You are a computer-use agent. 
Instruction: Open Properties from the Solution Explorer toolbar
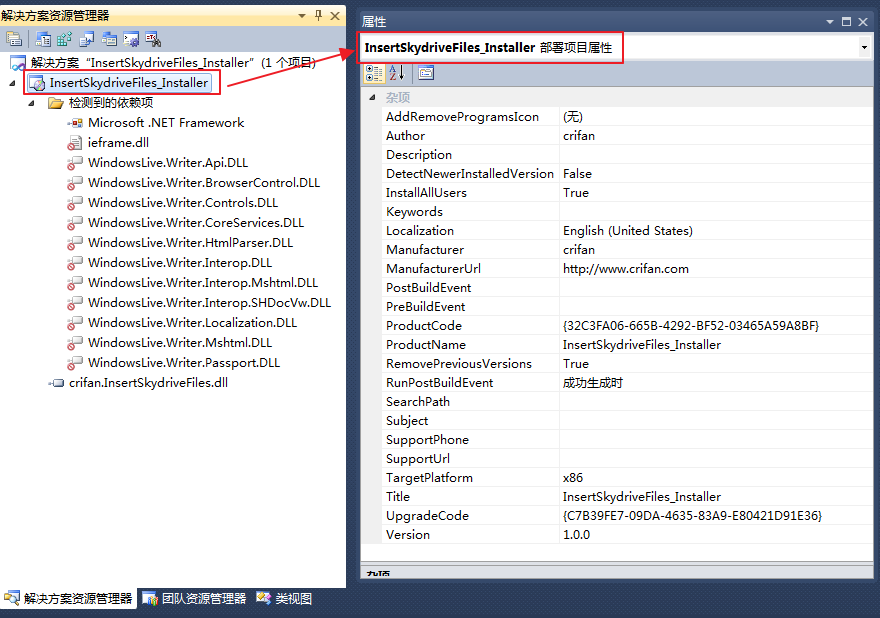click(x=13, y=39)
